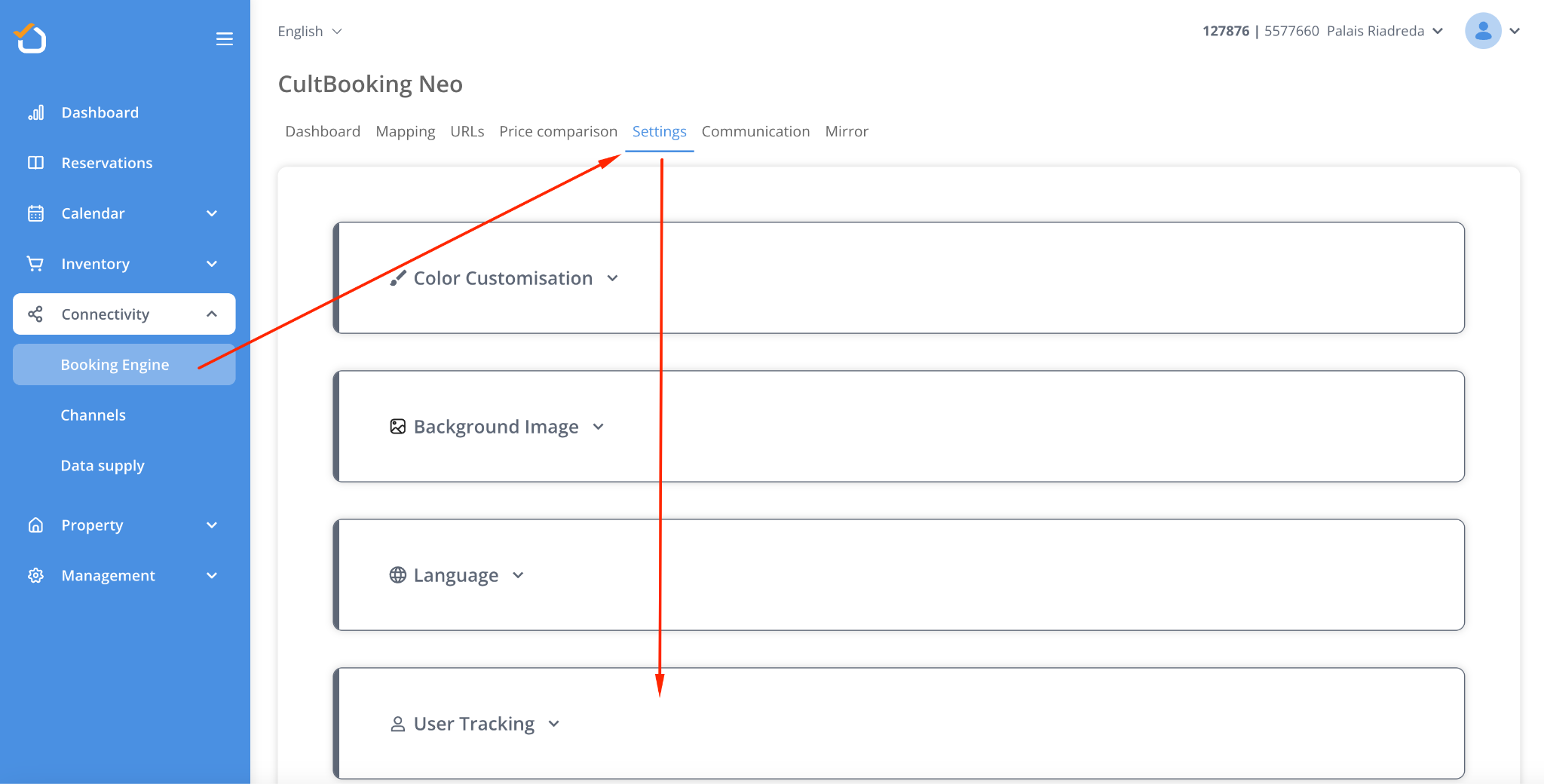Click the Management gear icon
The image size is (1544, 784).
(x=35, y=576)
